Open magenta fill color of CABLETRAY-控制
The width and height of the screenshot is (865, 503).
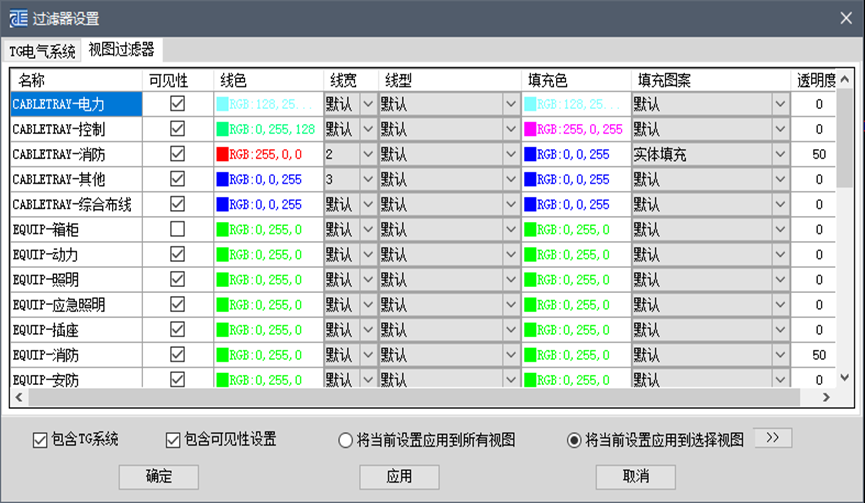(x=576, y=129)
